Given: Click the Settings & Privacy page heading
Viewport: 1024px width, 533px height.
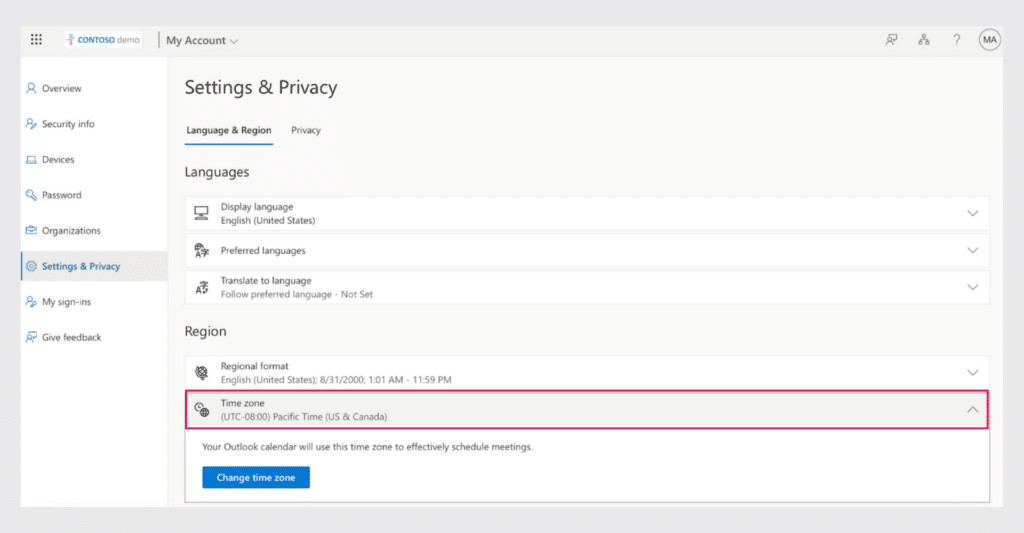Looking at the screenshot, I should point(261,88).
